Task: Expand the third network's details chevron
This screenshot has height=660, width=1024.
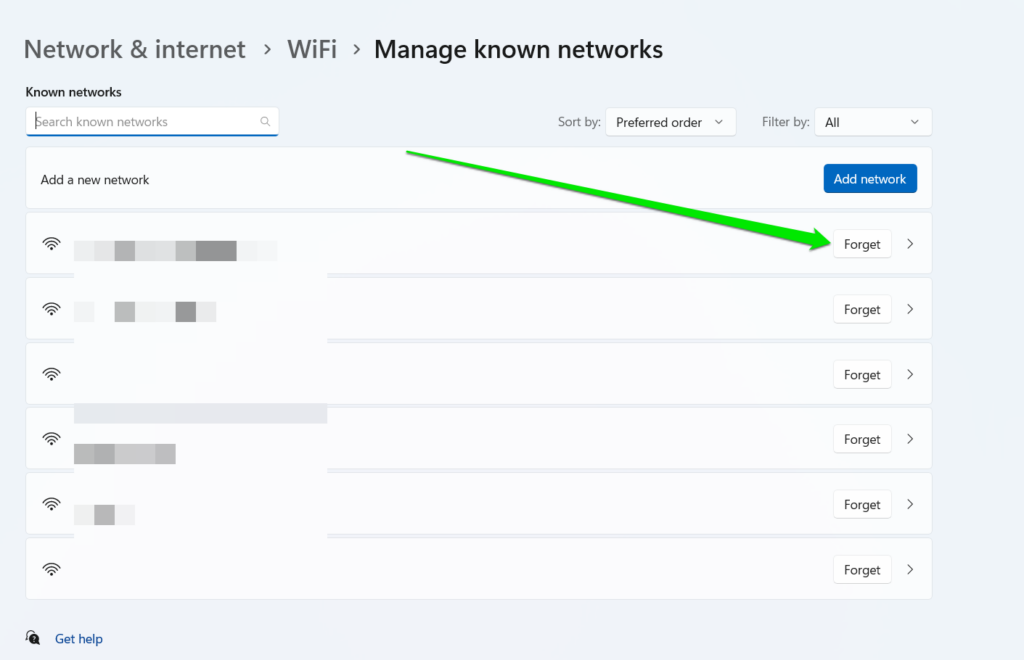Action: (910, 375)
